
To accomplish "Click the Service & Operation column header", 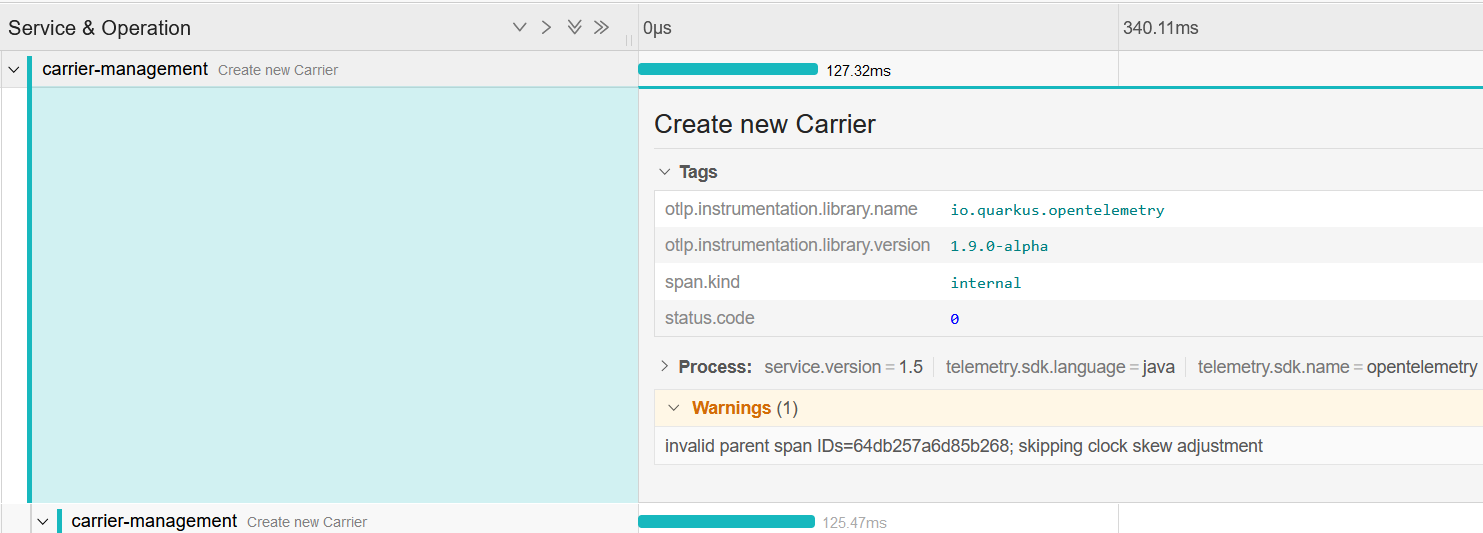I will tap(99, 28).
